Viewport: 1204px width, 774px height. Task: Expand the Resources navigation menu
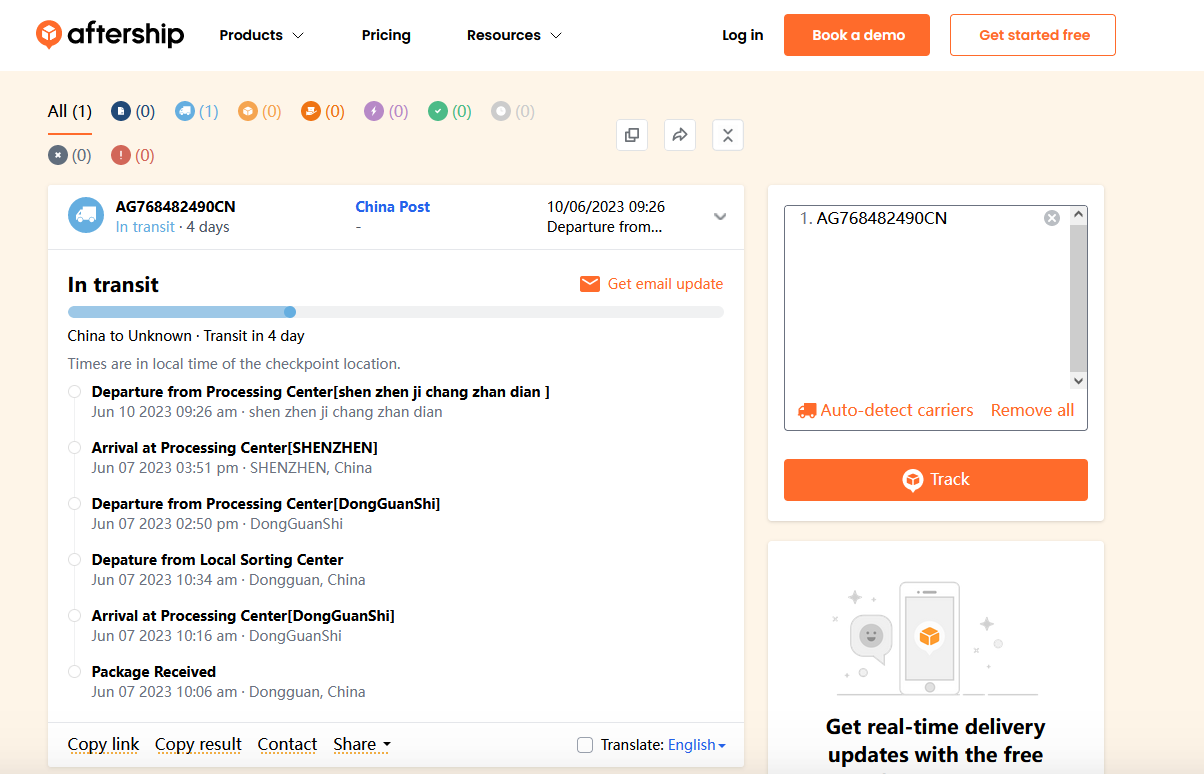pyautogui.click(x=514, y=35)
